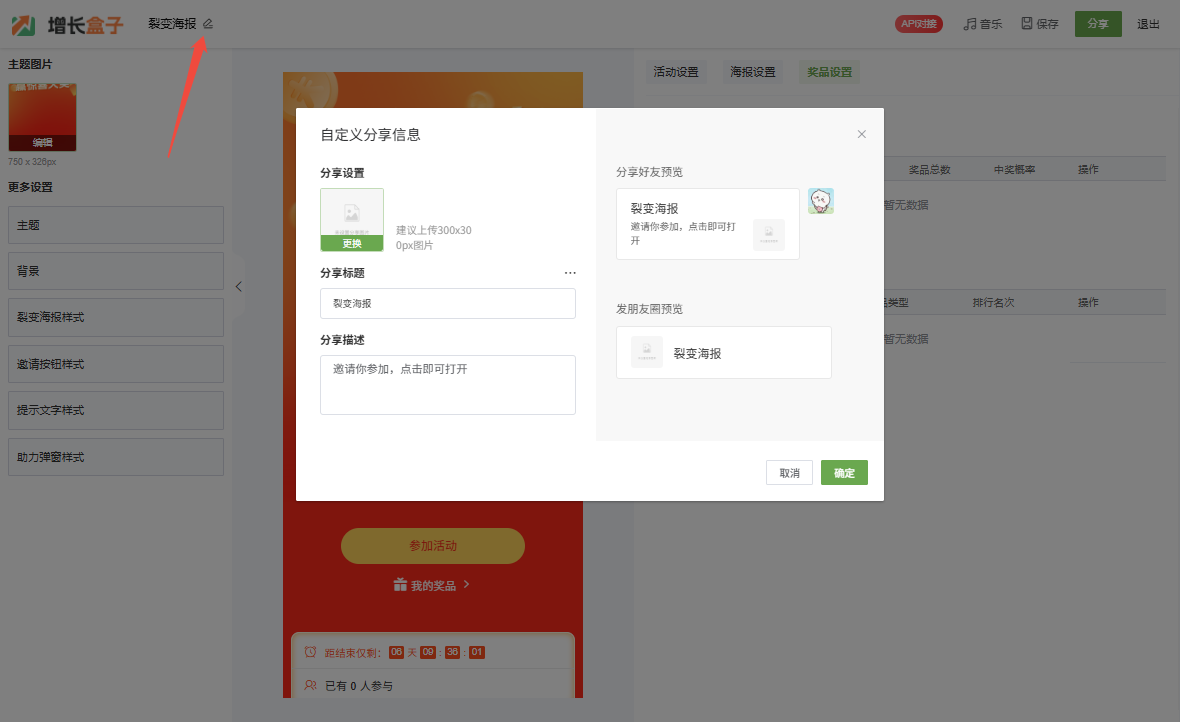The height and width of the screenshot is (722, 1180).
Task: Click the gift icon next to 我的奖品
Action: point(400,585)
